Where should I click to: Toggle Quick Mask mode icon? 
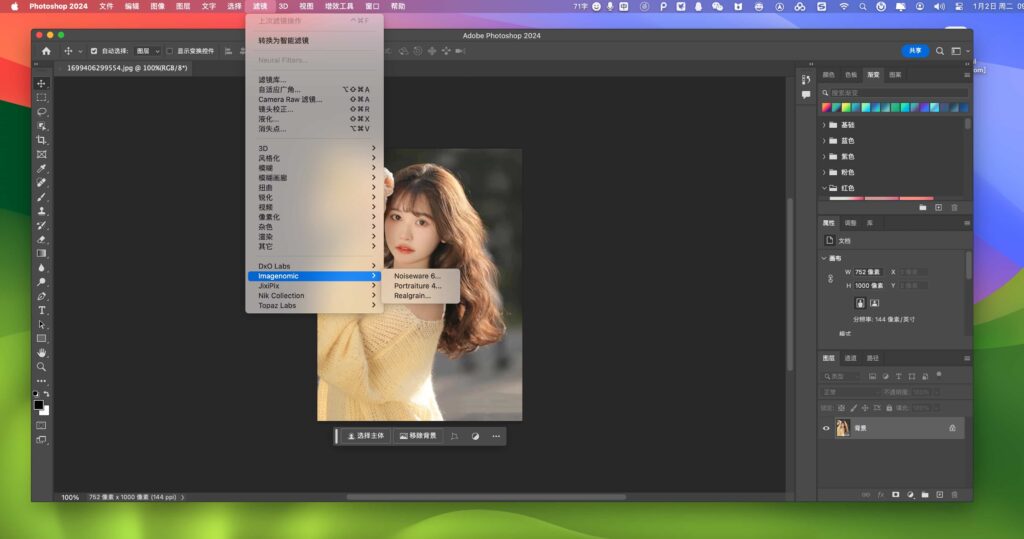(x=41, y=425)
